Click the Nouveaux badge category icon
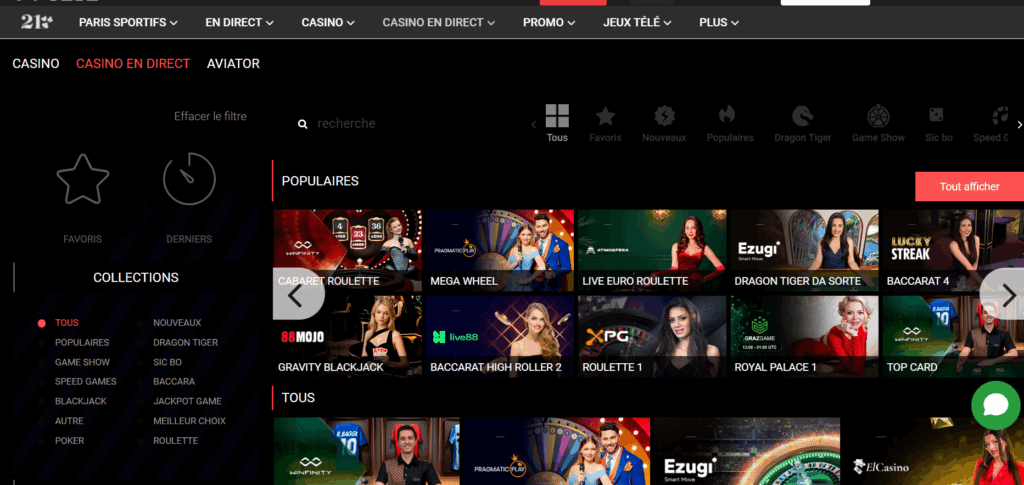The width and height of the screenshot is (1024, 485). [664, 117]
